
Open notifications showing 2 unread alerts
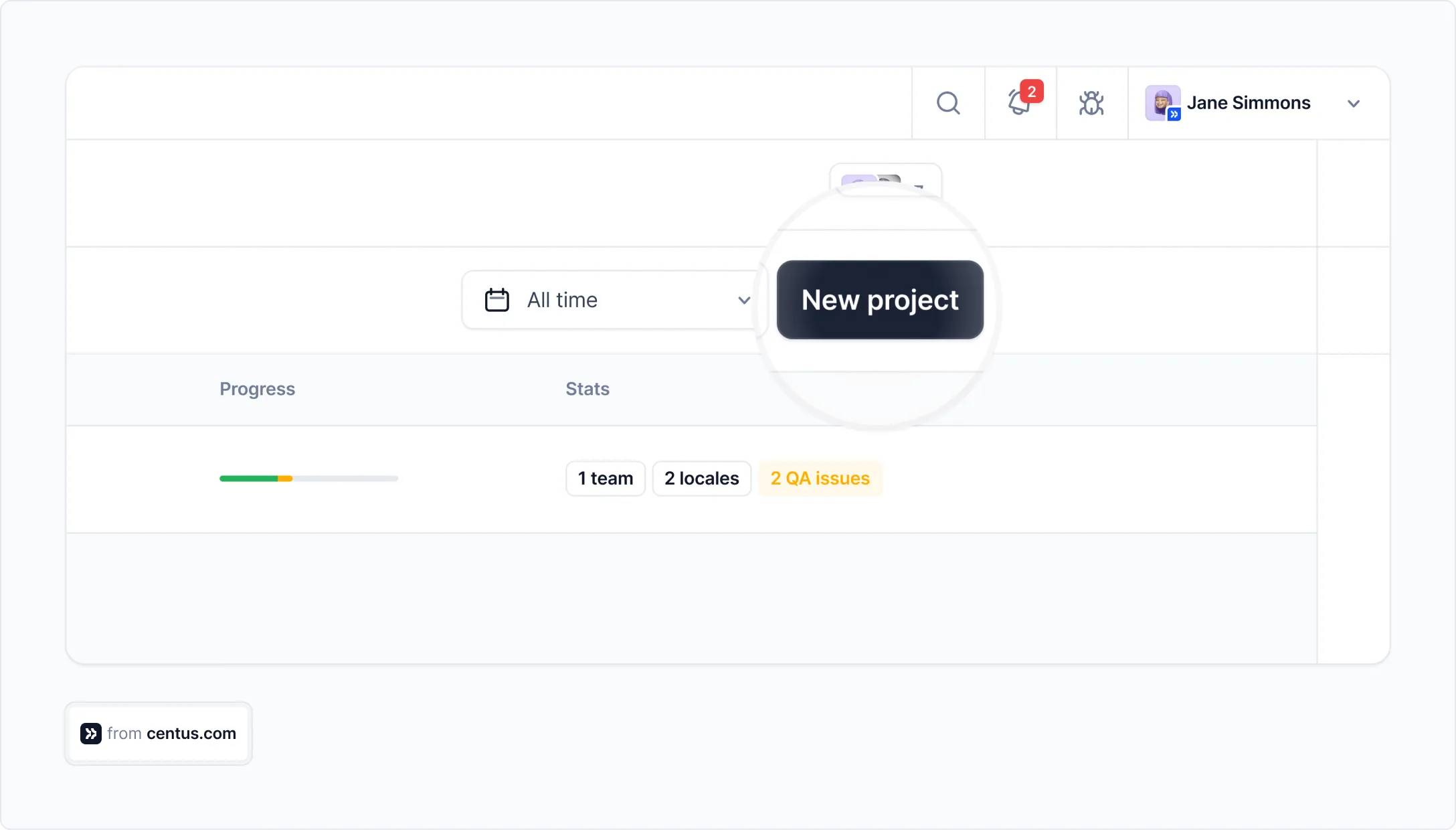click(1018, 106)
